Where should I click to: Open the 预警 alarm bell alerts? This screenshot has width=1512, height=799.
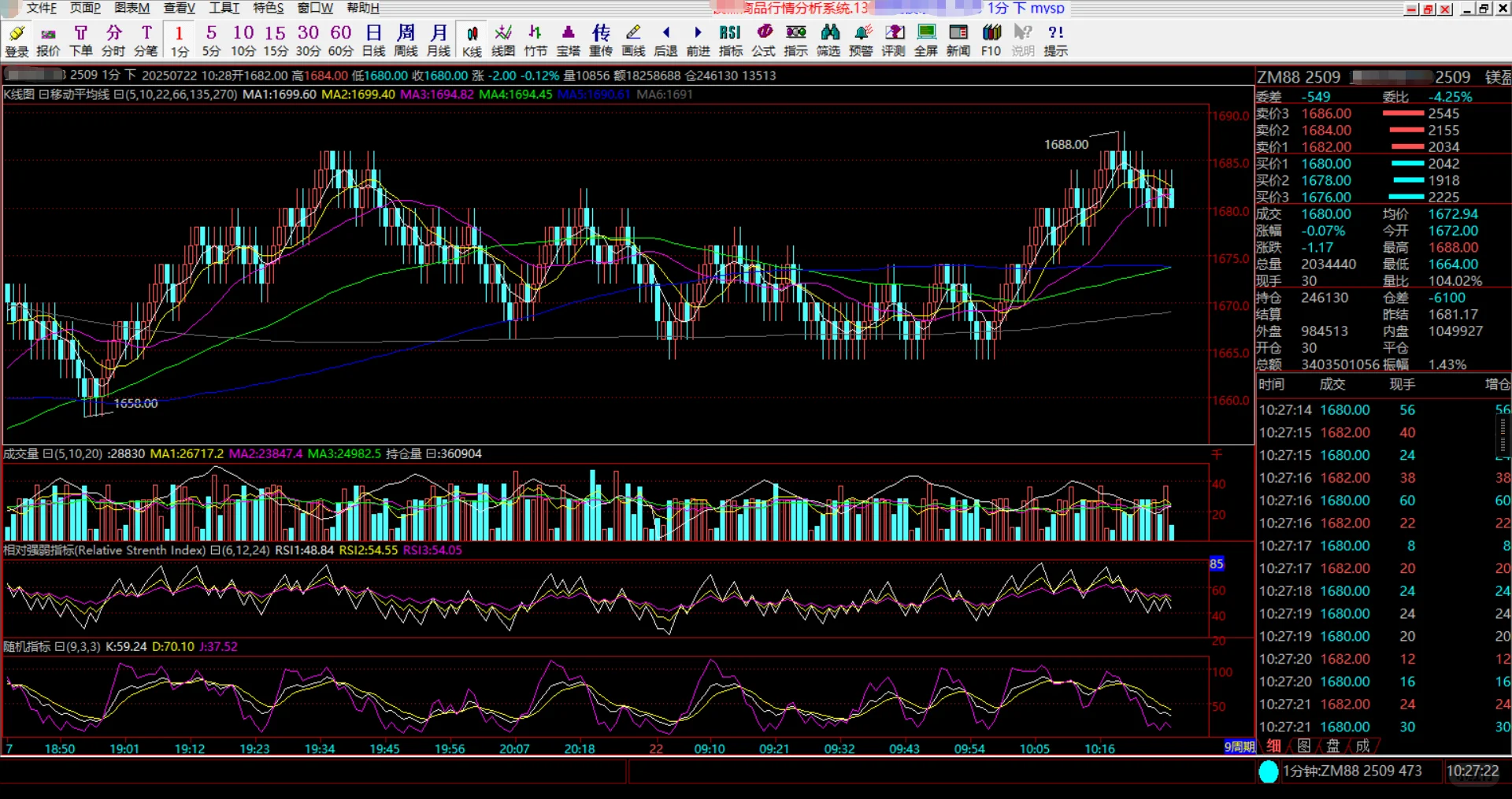[862, 40]
